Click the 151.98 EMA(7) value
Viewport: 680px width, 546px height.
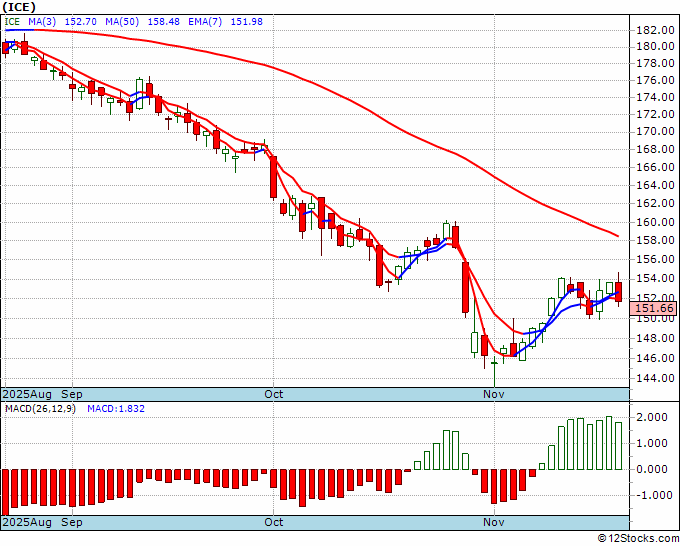click(246, 21)
